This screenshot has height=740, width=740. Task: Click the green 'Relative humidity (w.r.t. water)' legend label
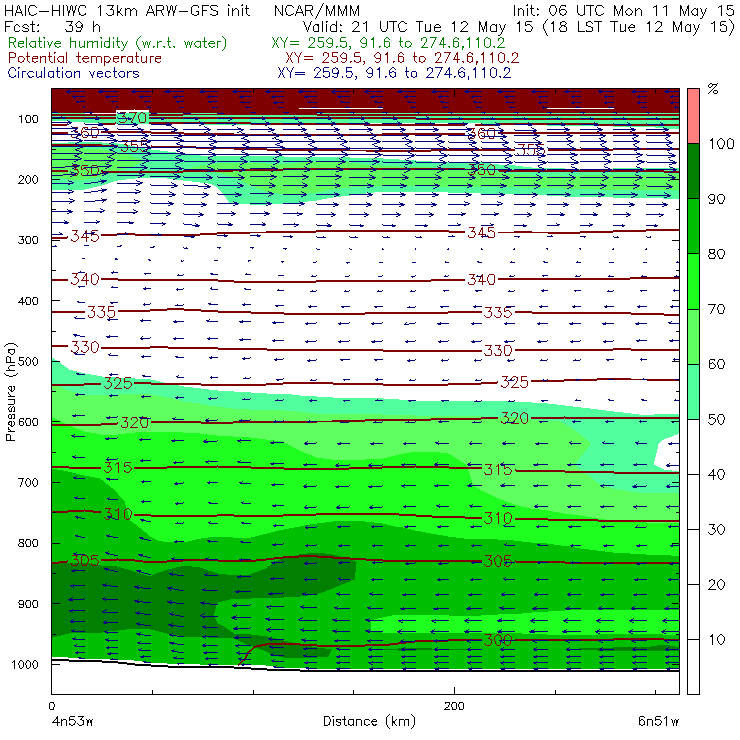pyautogui.click(x=118, y=43)
